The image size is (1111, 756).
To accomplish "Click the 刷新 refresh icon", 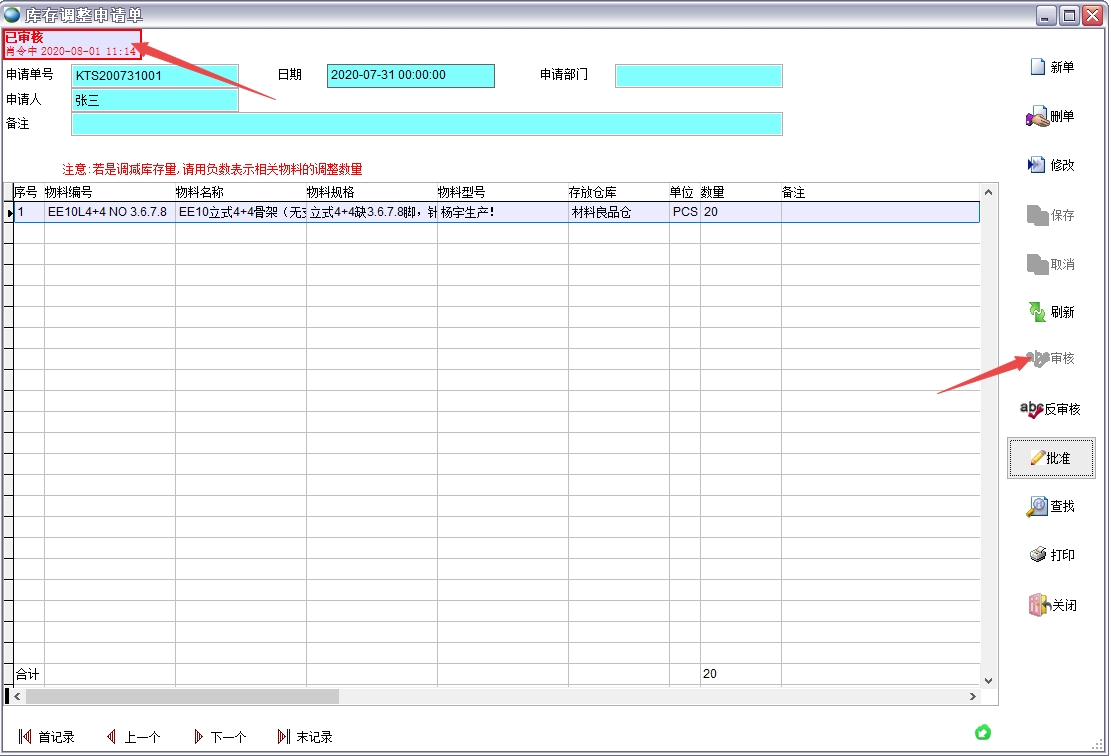I will [x=1037, y=312].
